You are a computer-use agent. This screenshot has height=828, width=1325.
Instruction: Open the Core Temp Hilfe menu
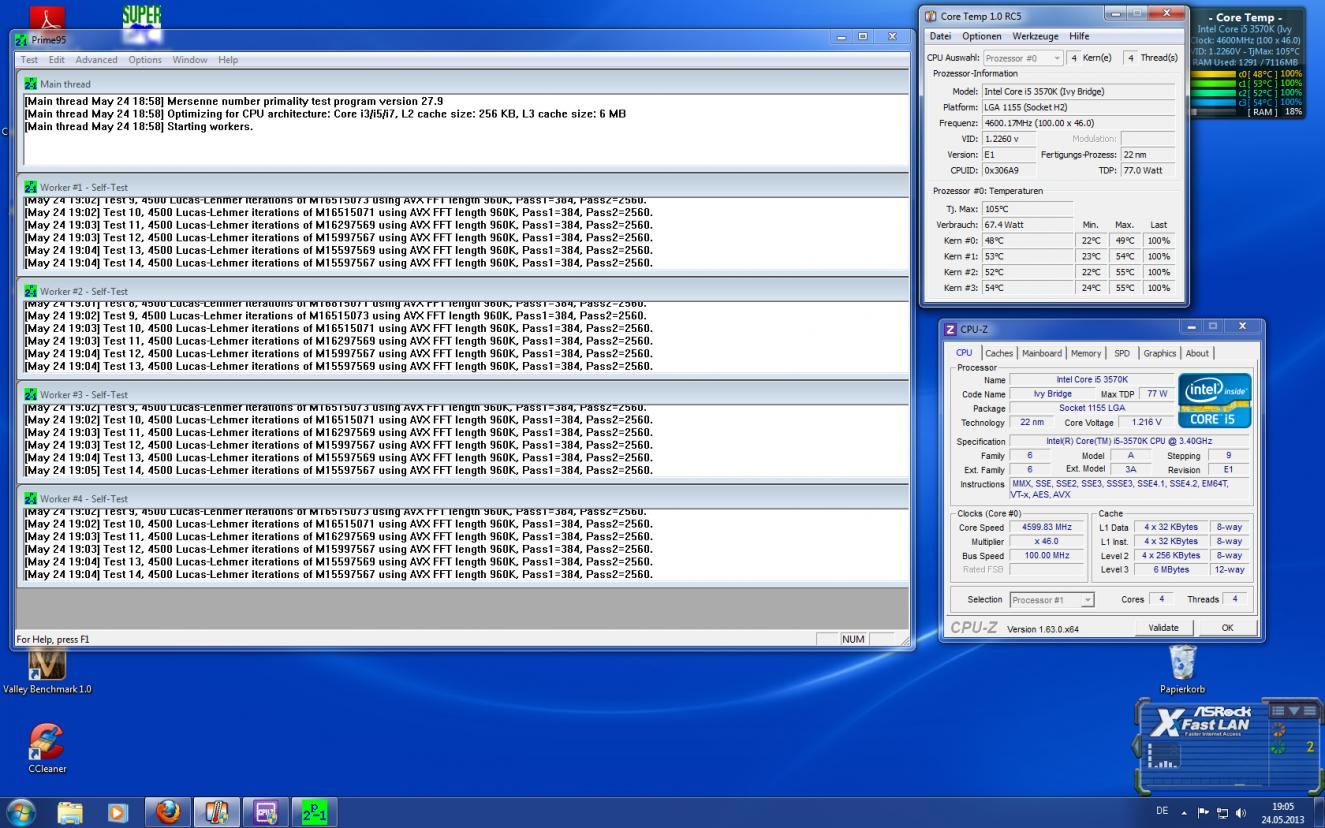[x=1079, y=36]
